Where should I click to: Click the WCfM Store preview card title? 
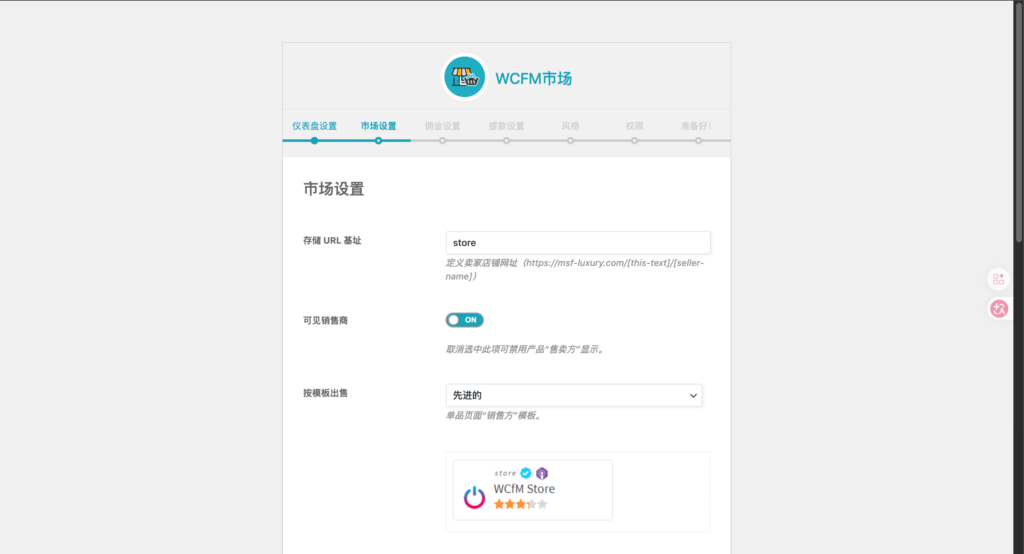pos(524,489)
